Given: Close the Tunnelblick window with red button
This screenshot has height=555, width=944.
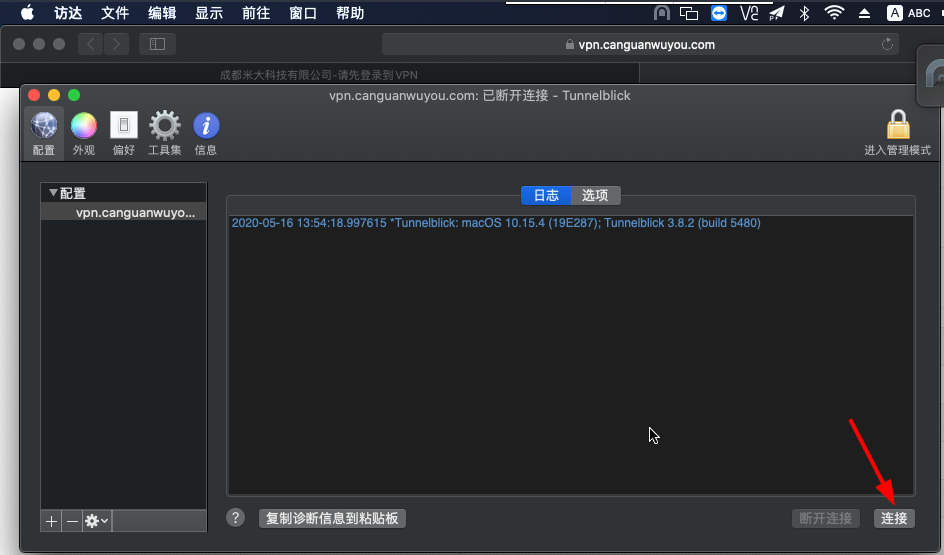Looking at the screenshot, I should pos(34,95).
